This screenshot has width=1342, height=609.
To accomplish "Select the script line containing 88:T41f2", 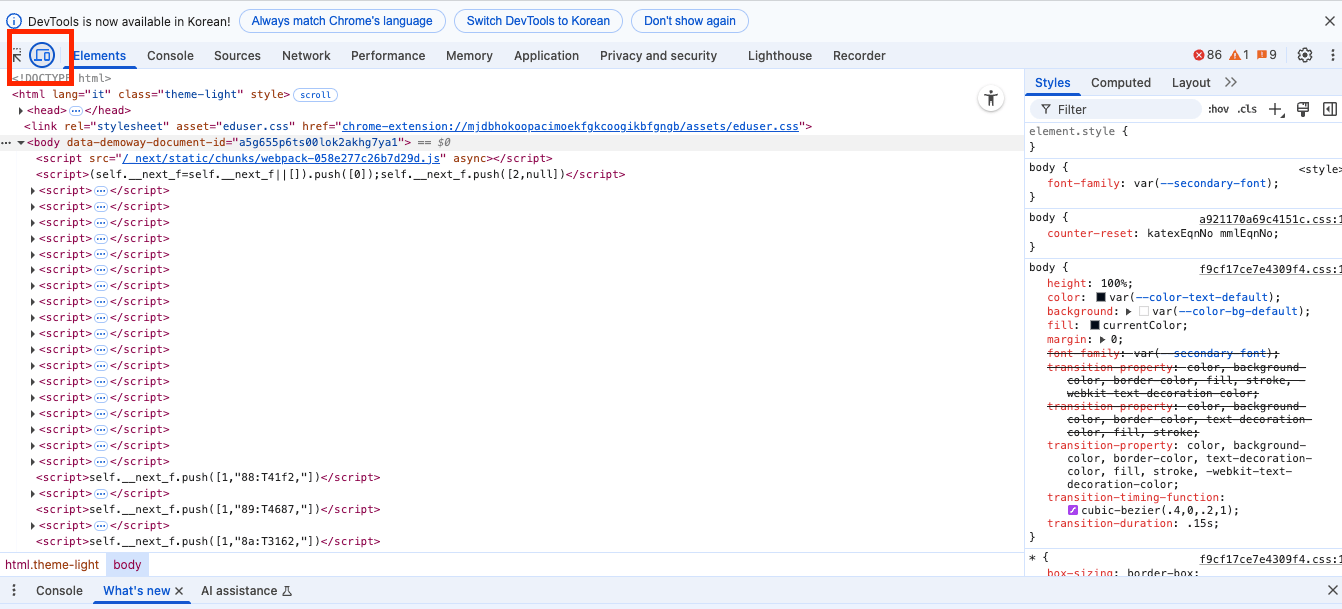I will [208, 478].
